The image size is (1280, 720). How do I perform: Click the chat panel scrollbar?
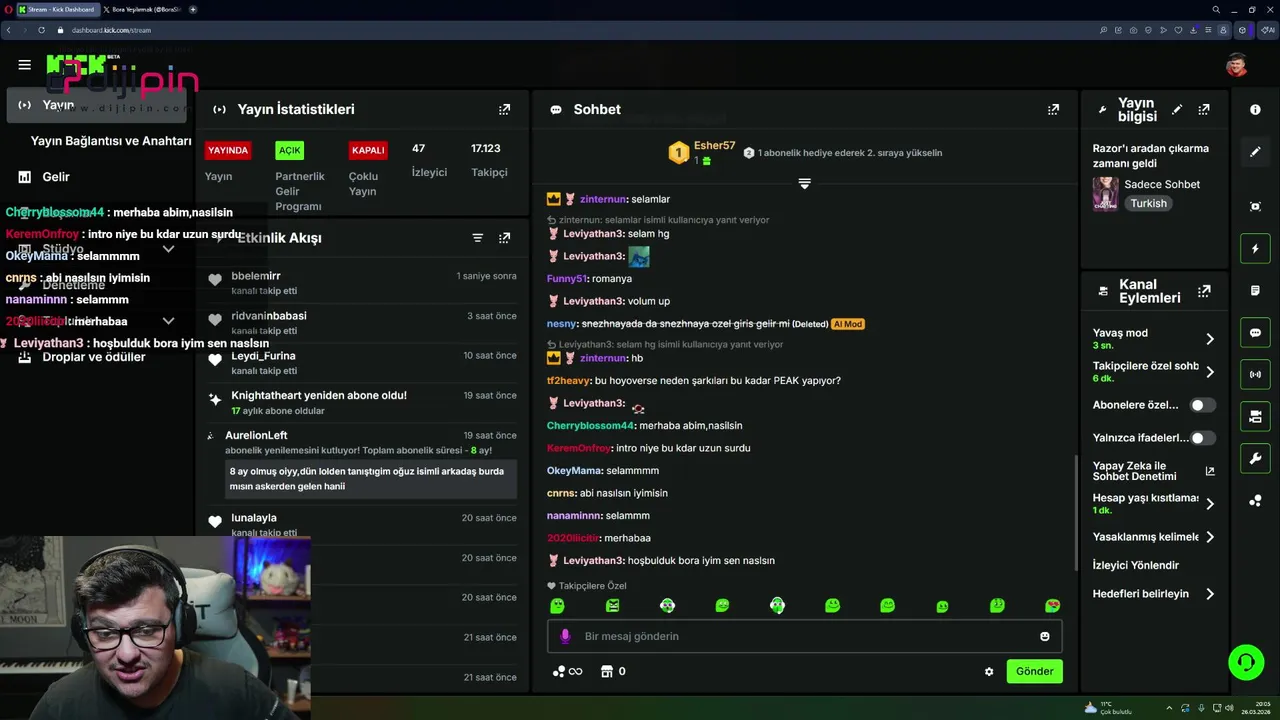1076,512
